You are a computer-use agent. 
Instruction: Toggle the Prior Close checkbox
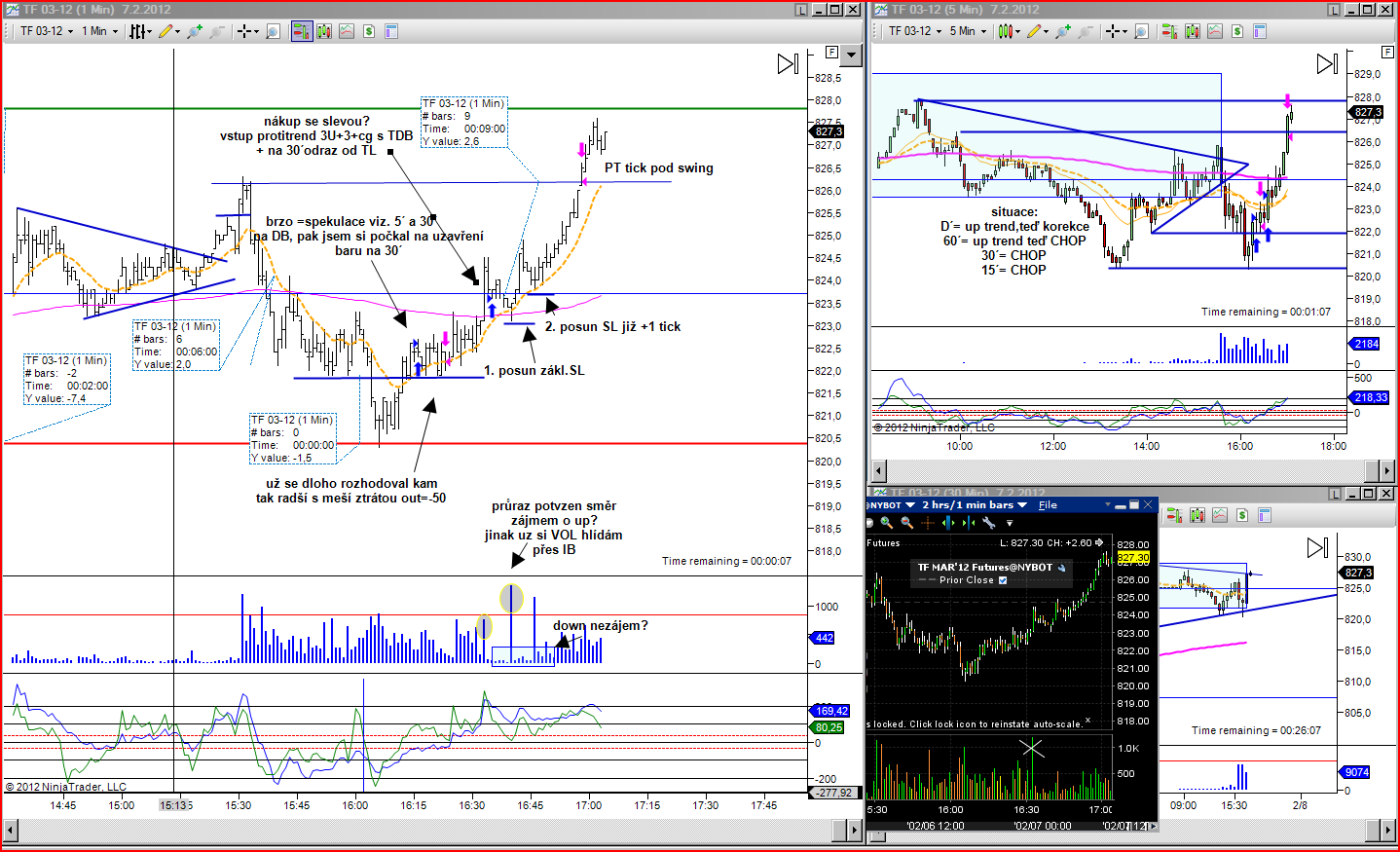pos(1003,580)
